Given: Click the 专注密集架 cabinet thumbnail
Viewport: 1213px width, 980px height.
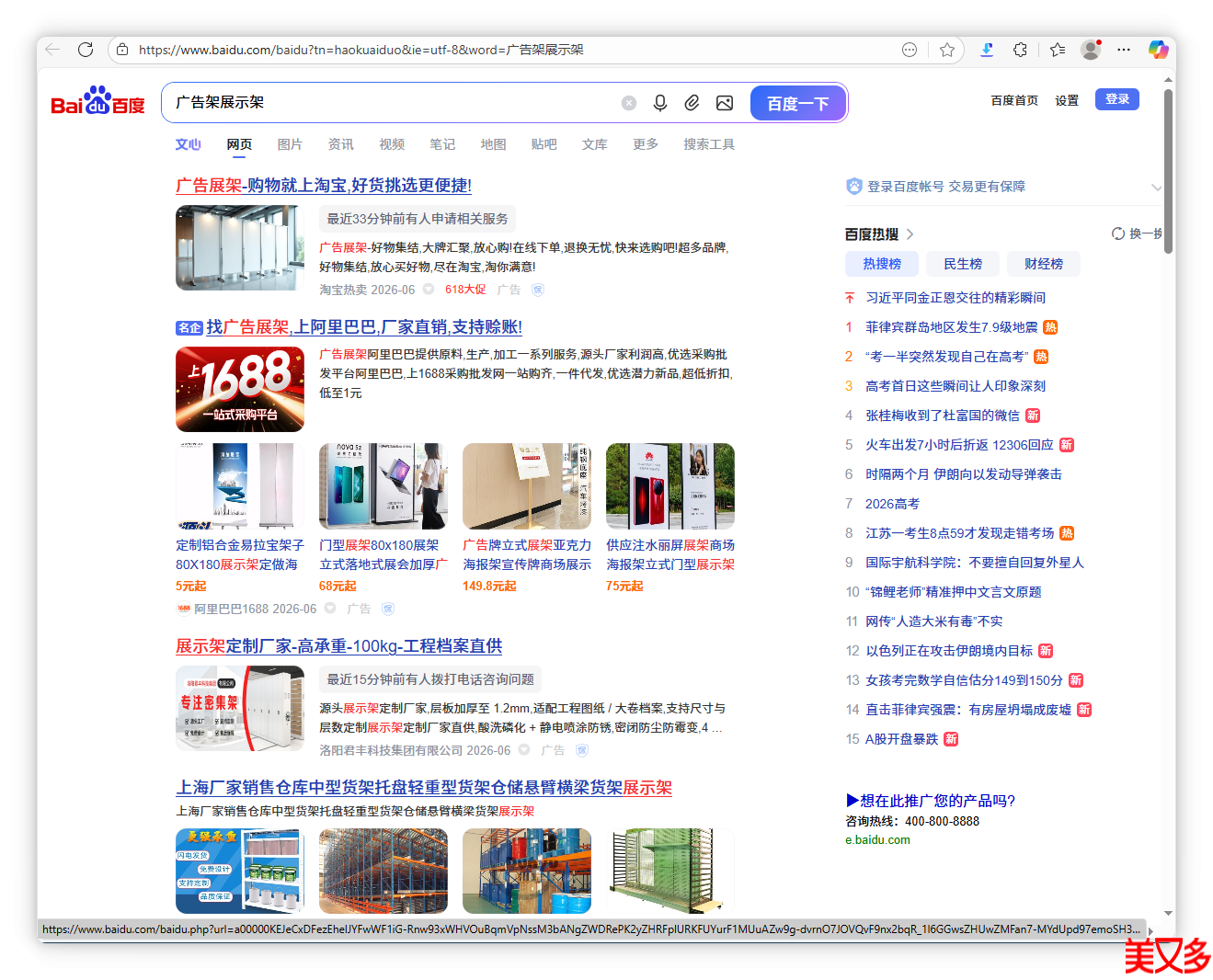Looking at the screenshot, I should coord(240,709).
